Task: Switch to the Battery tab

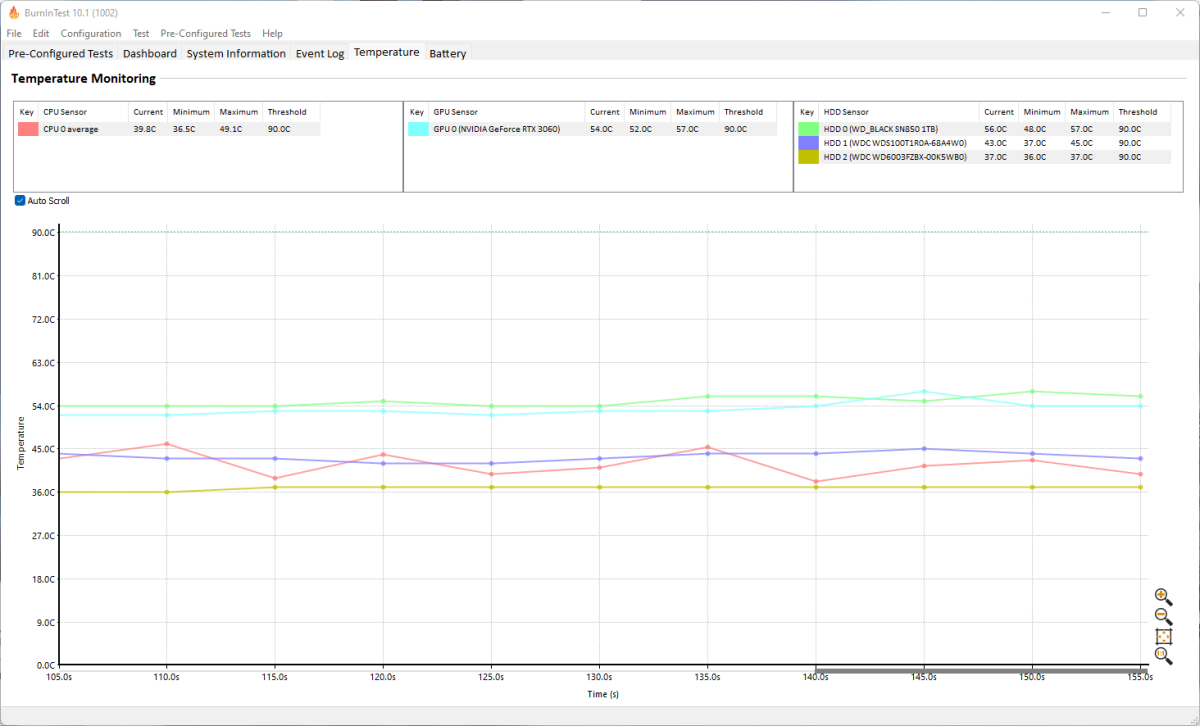Action: (447, 53)
